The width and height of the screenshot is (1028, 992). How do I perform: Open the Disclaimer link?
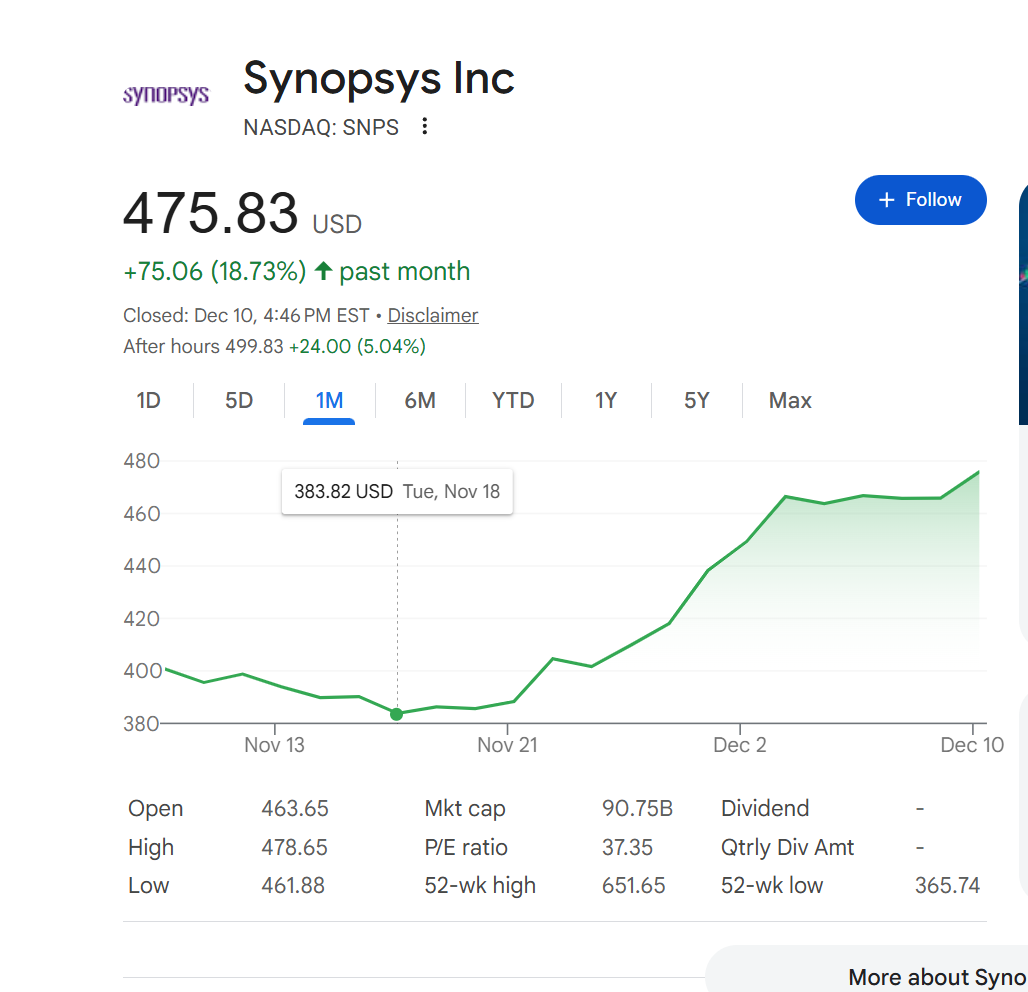point(433,316)
